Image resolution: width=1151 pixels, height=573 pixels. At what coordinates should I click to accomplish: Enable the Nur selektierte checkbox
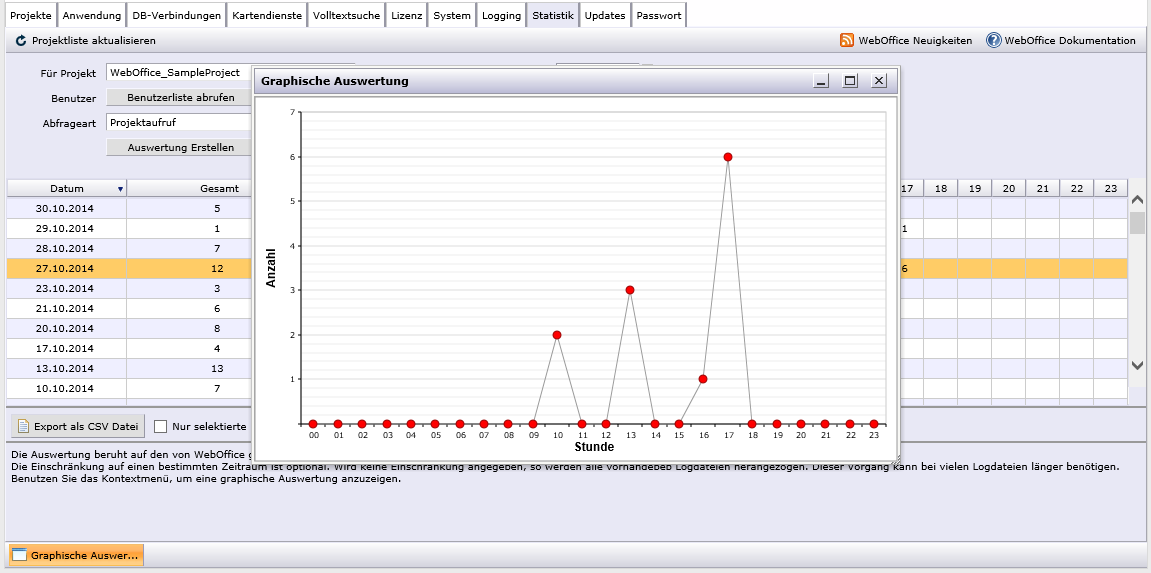click(x=160, y=427)
